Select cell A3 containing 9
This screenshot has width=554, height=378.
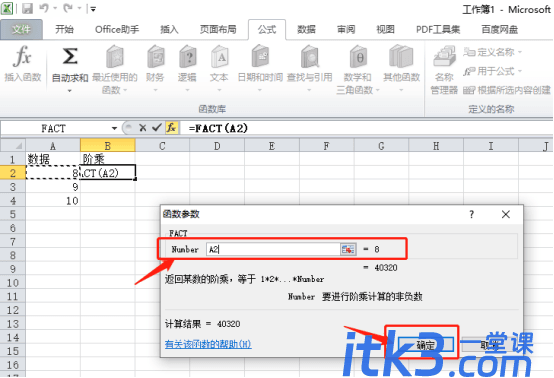[53, 187]
